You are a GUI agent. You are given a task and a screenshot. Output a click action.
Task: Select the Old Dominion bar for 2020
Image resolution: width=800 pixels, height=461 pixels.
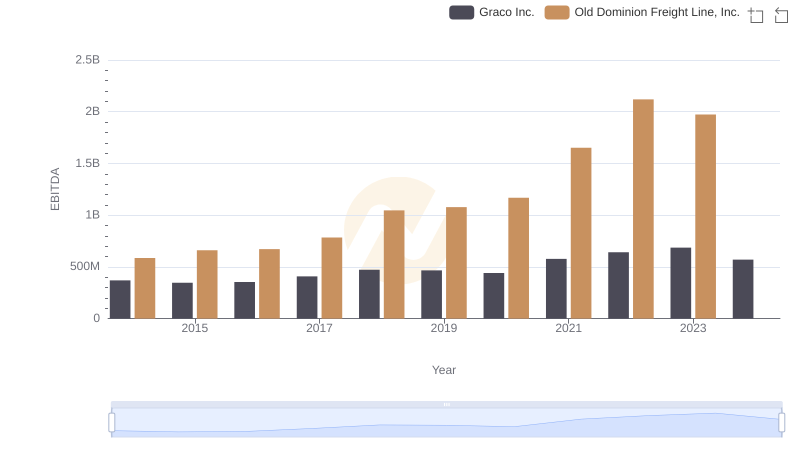coord(518,258)
